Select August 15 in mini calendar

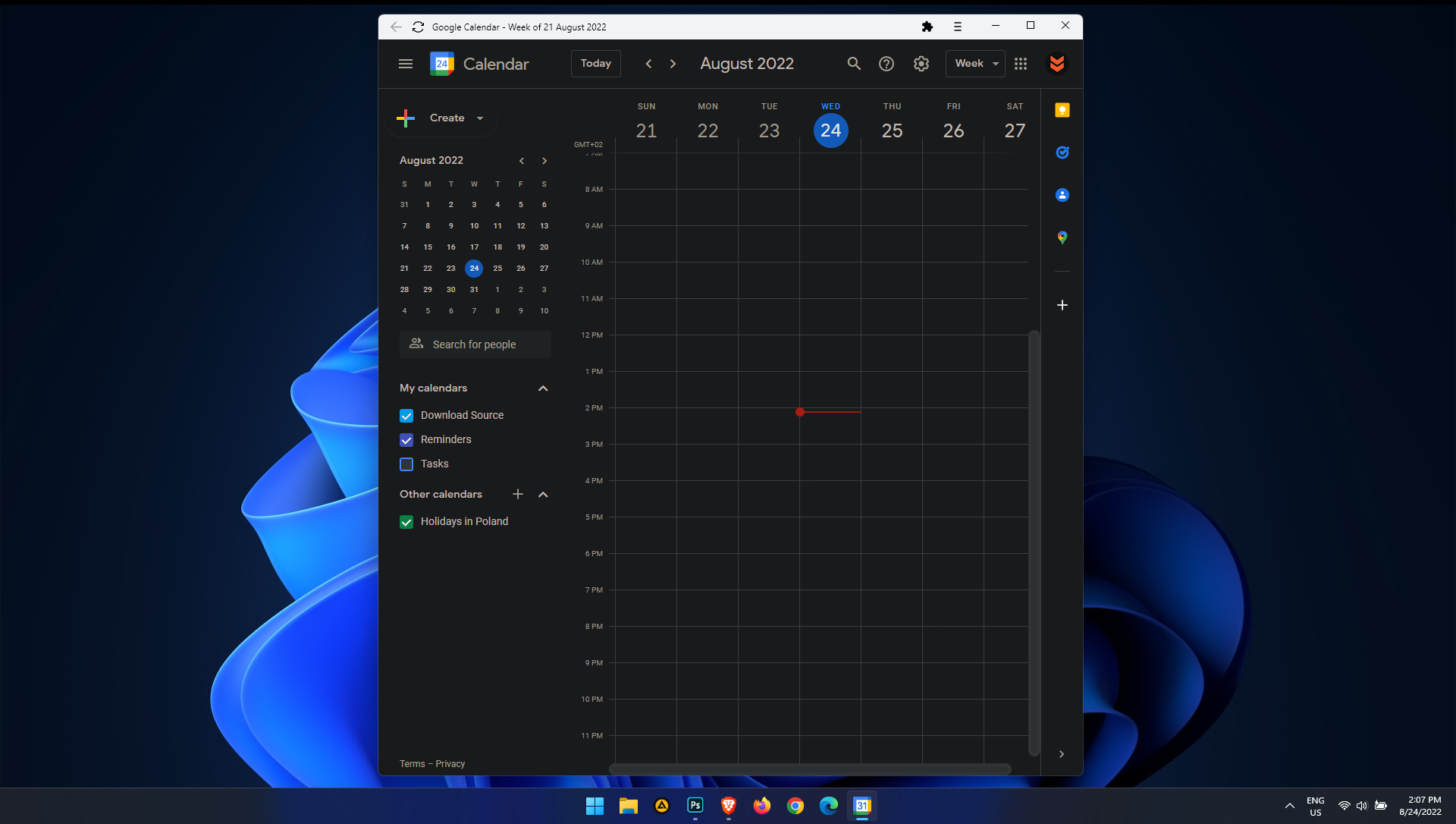428,247
